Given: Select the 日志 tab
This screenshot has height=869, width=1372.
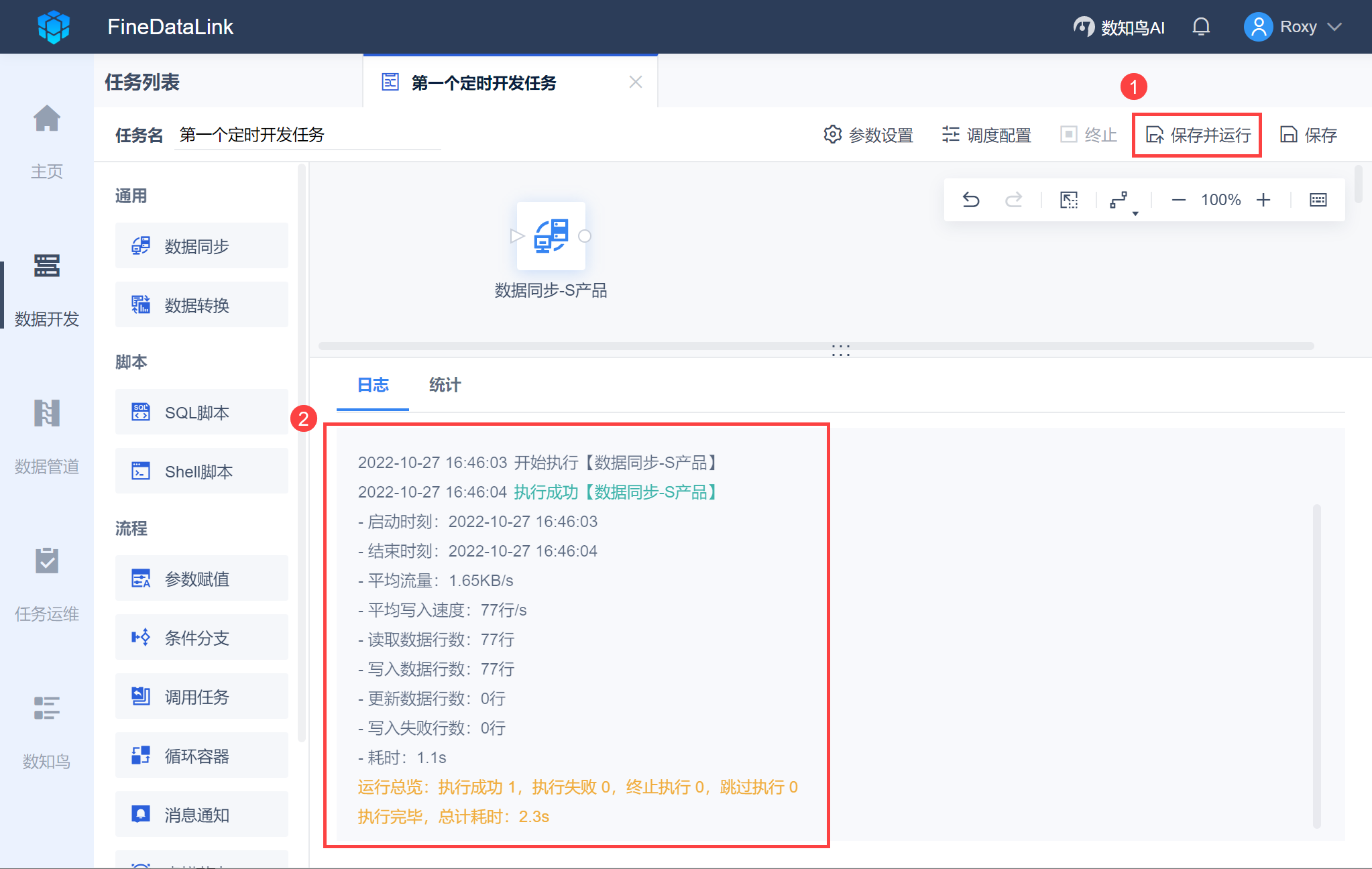Looking at the screenshot, I should tap(373, 385).
